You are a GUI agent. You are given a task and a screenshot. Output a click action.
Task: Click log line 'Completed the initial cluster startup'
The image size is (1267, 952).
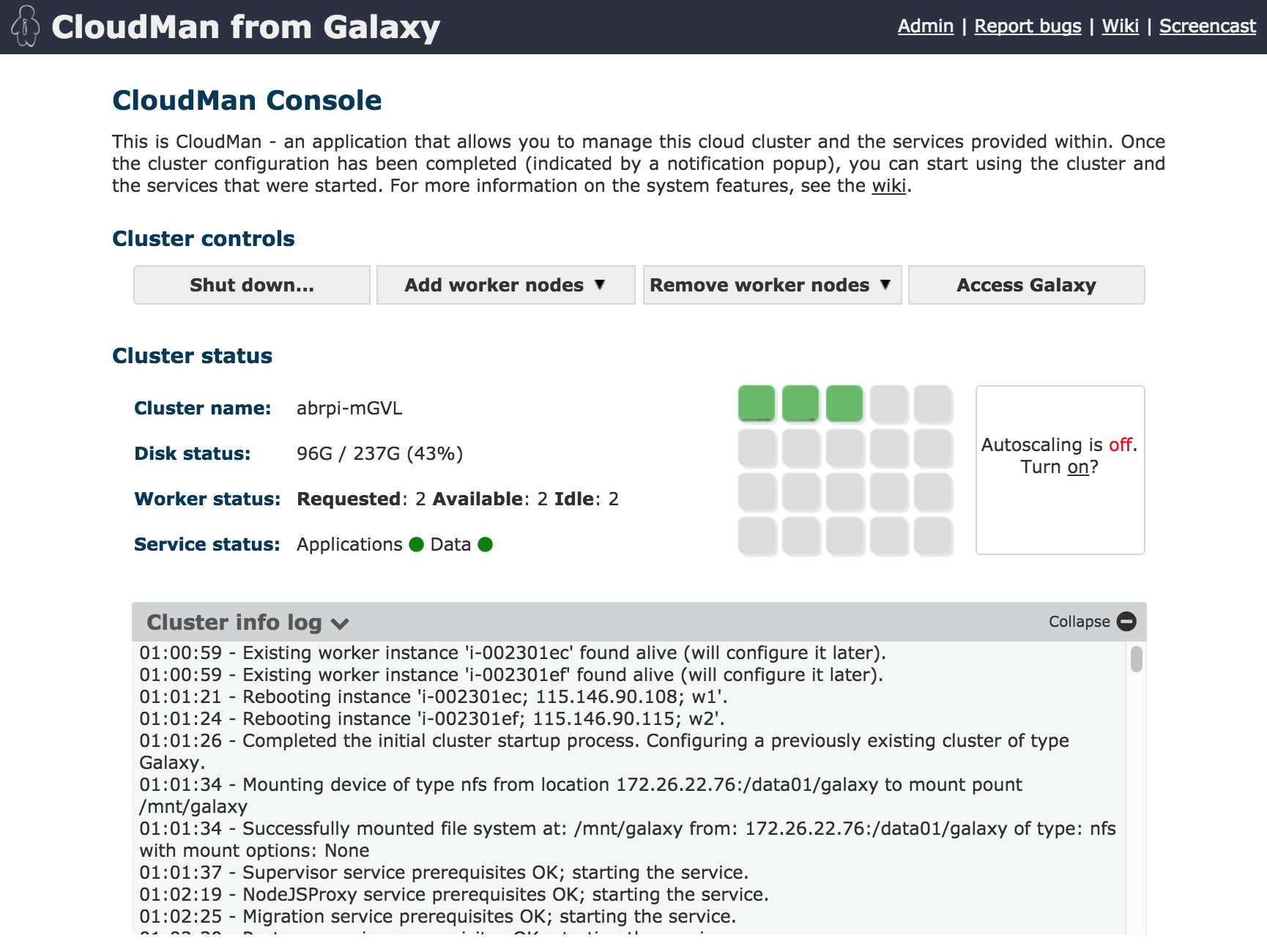[x=604, y=751]
